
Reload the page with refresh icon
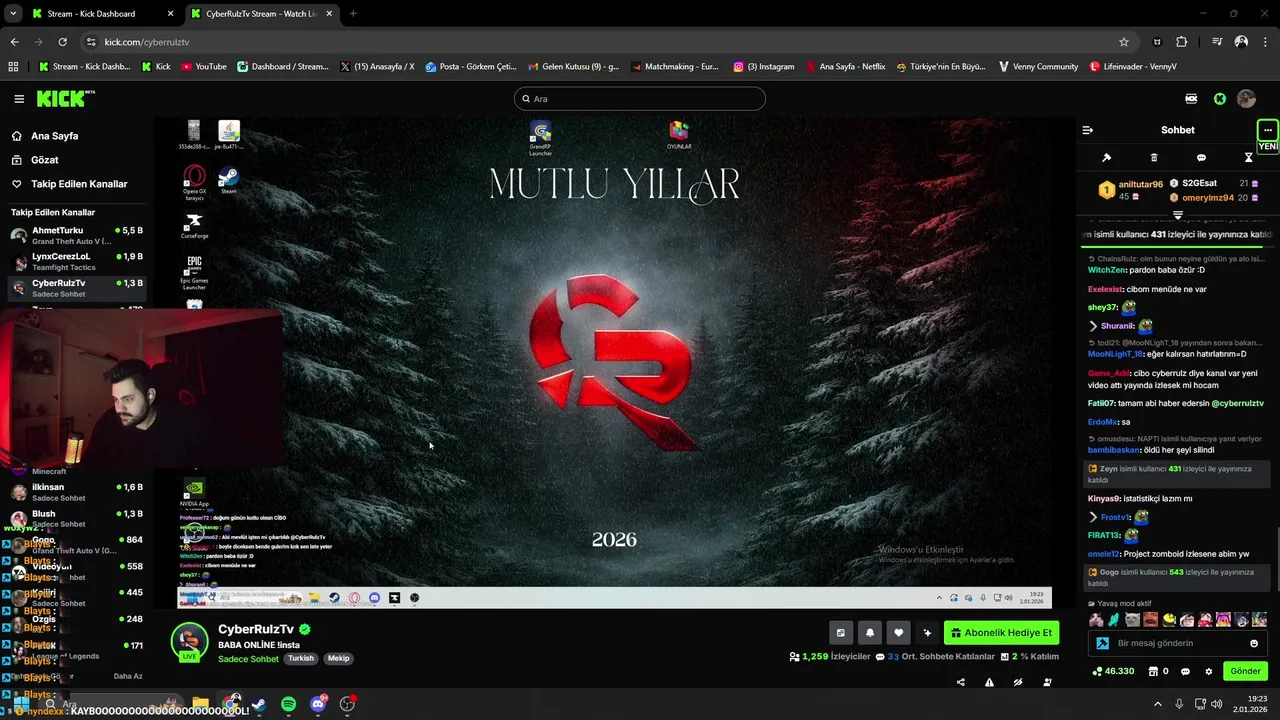pyautogui.click(x=62, y=42)
